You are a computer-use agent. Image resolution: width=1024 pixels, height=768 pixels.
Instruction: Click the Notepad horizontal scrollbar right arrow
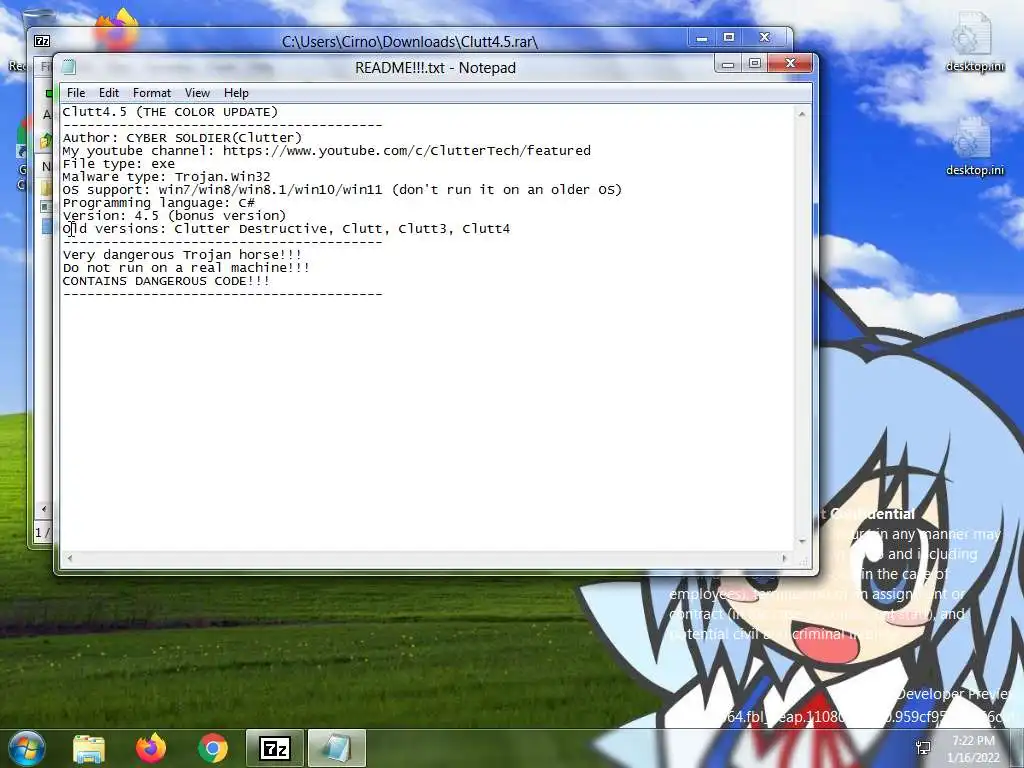pos(785,558)
